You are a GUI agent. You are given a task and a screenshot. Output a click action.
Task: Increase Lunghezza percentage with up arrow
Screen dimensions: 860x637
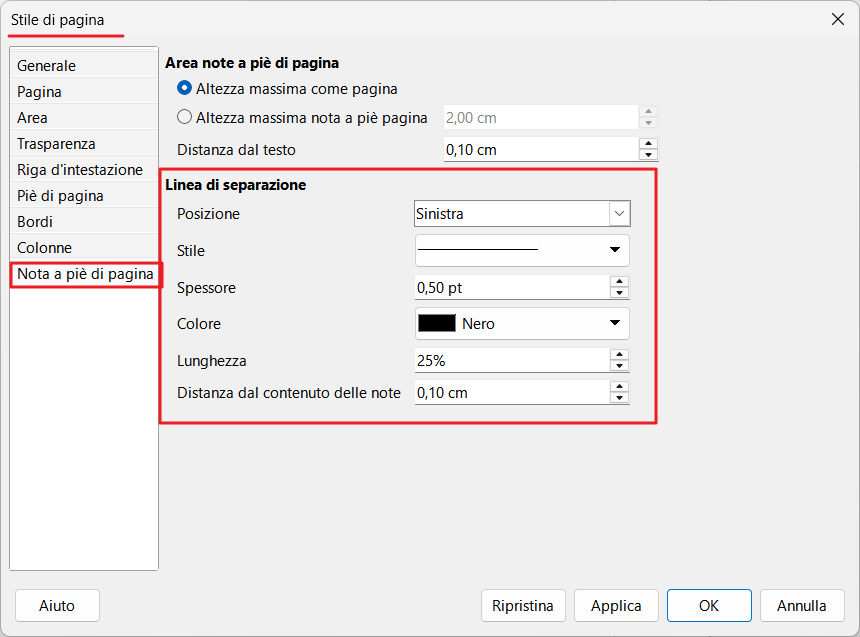(619, 354)
